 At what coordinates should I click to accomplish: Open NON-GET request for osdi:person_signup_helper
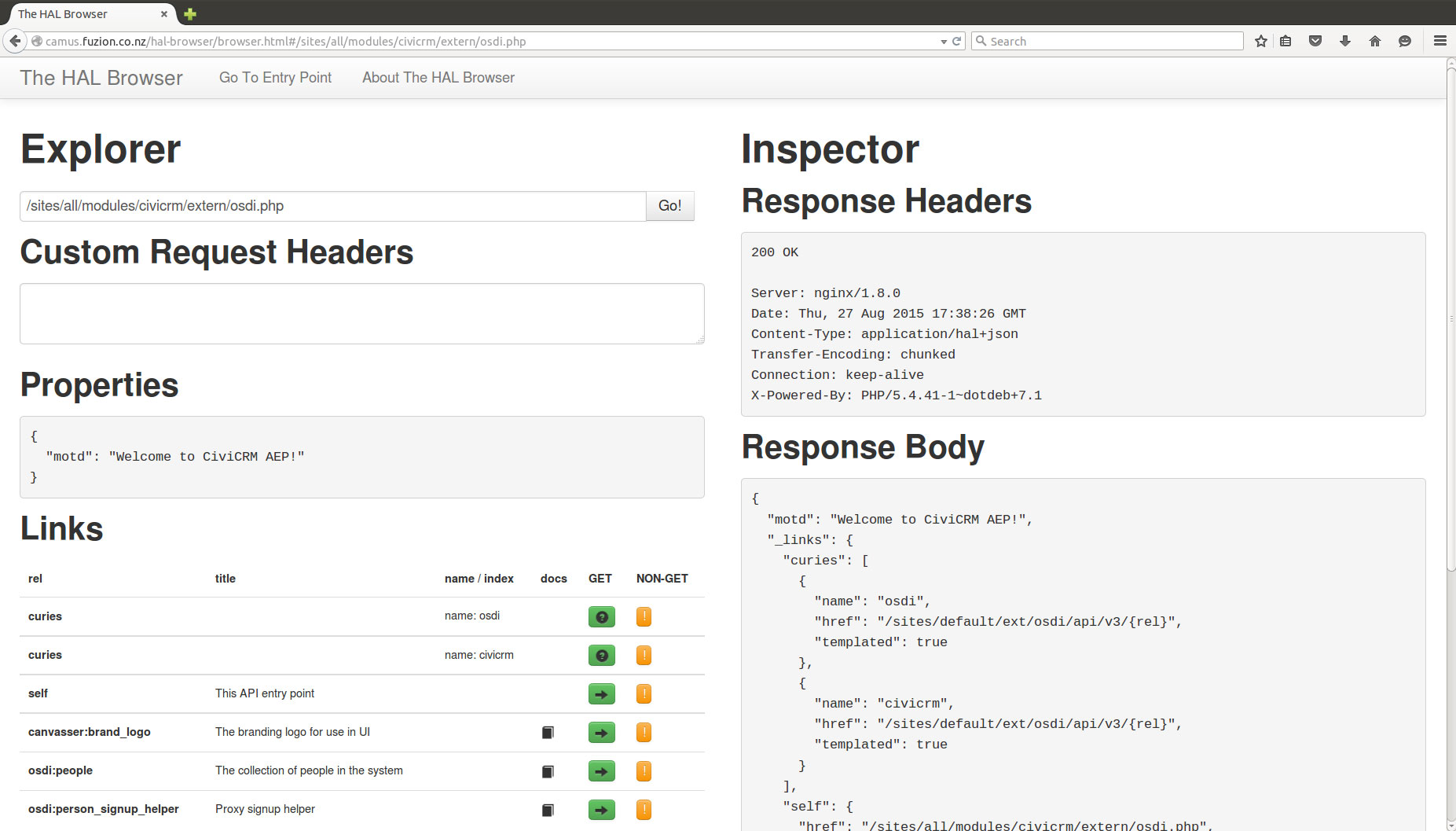coord(644,810)
